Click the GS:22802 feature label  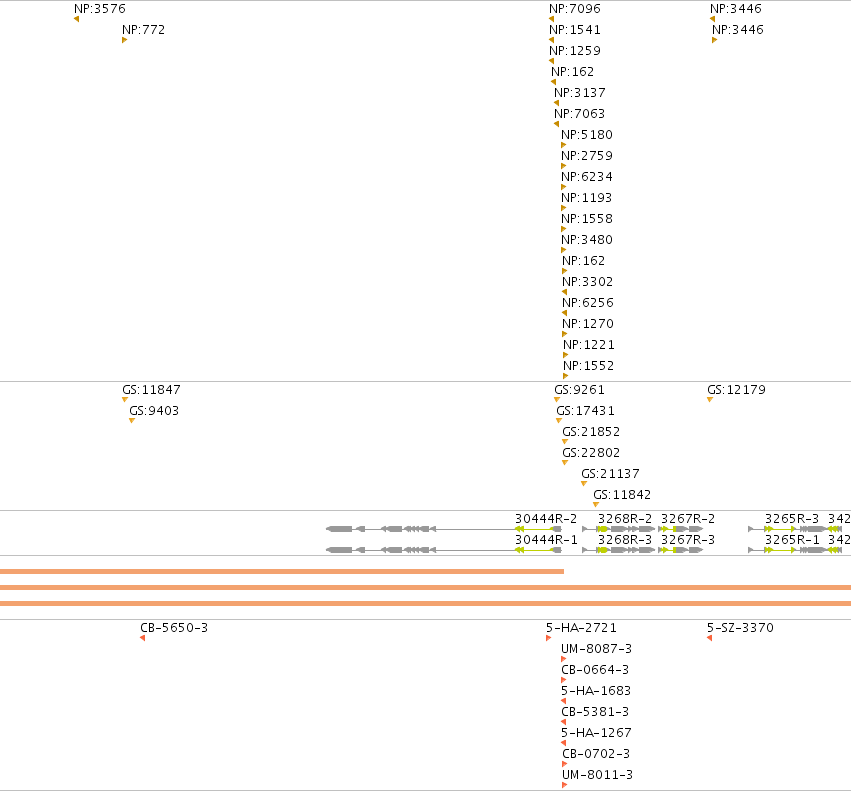click(x=591, y=453)
